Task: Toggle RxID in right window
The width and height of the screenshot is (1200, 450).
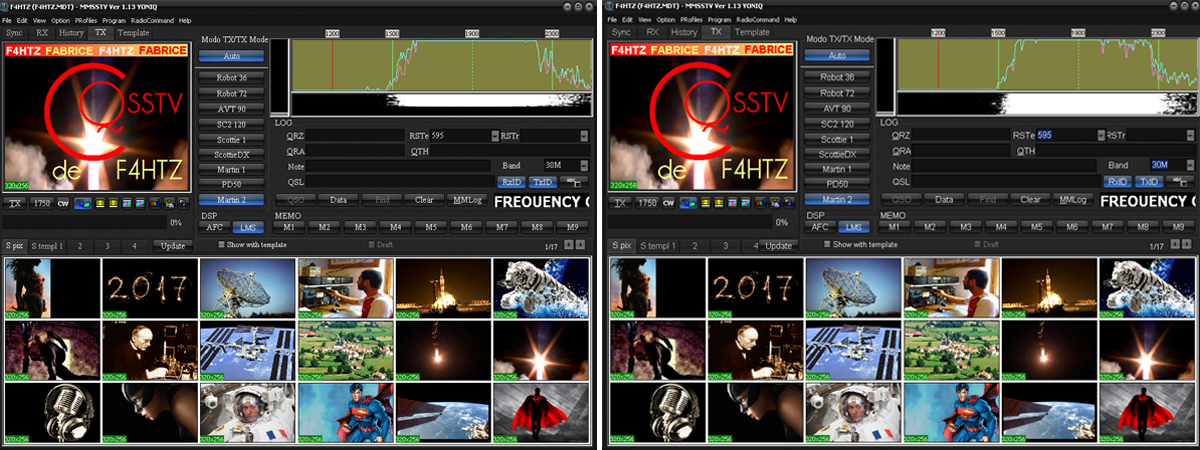Action: pos(1117,182)
